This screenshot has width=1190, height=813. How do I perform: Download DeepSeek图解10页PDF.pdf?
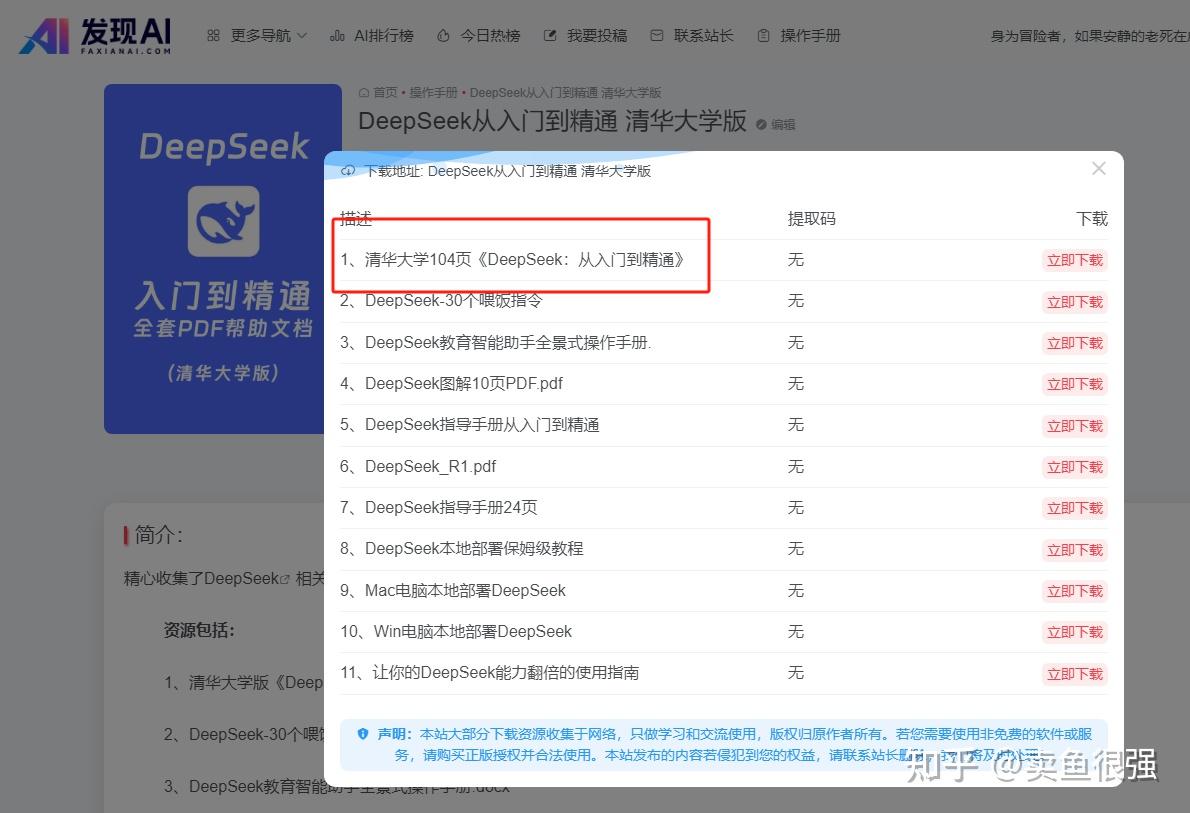[1075, 384]
